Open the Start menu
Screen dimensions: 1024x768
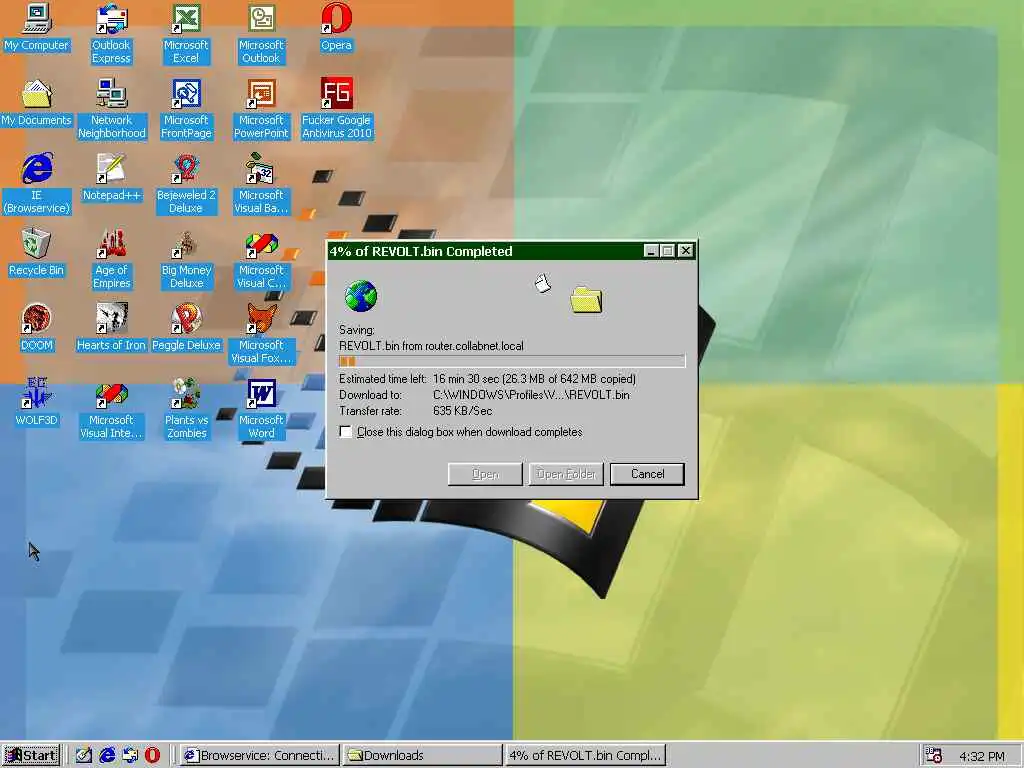(31, 756)
